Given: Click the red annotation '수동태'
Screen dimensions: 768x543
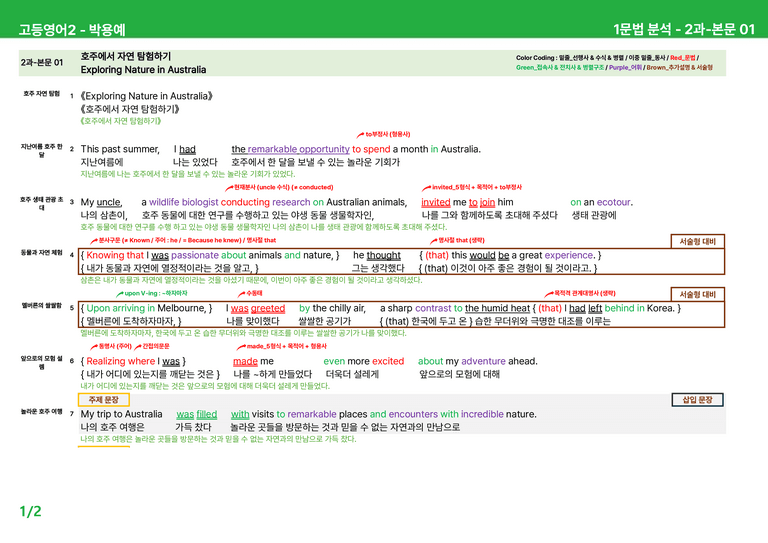Looking at the screenshot, I should point(254,293).
